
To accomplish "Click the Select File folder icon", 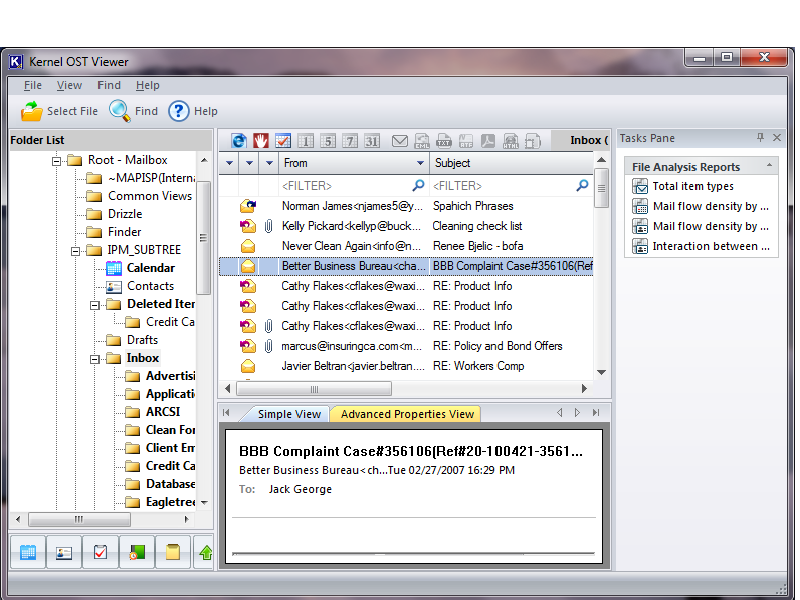I will (x=32, y=111).
